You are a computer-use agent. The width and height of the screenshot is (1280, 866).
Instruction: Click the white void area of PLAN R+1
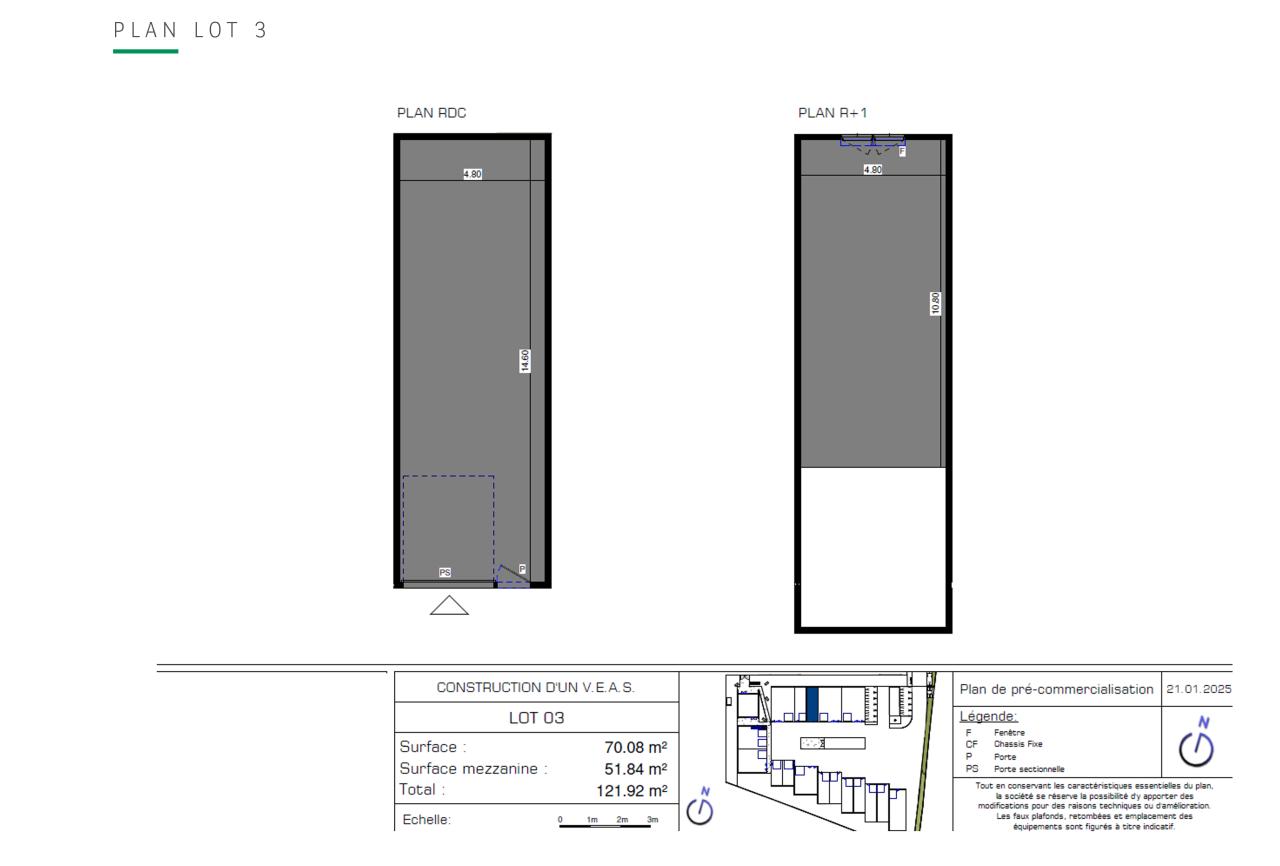point(872,547)
